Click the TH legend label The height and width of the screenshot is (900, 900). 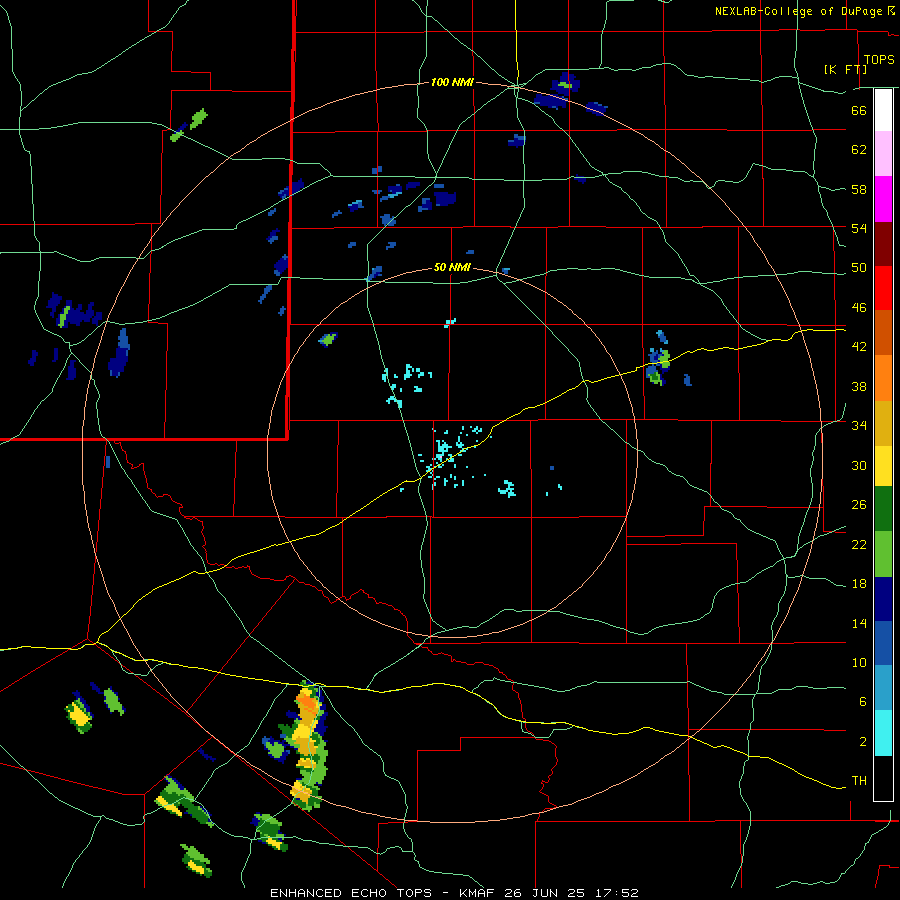click(x=859, y=781)
